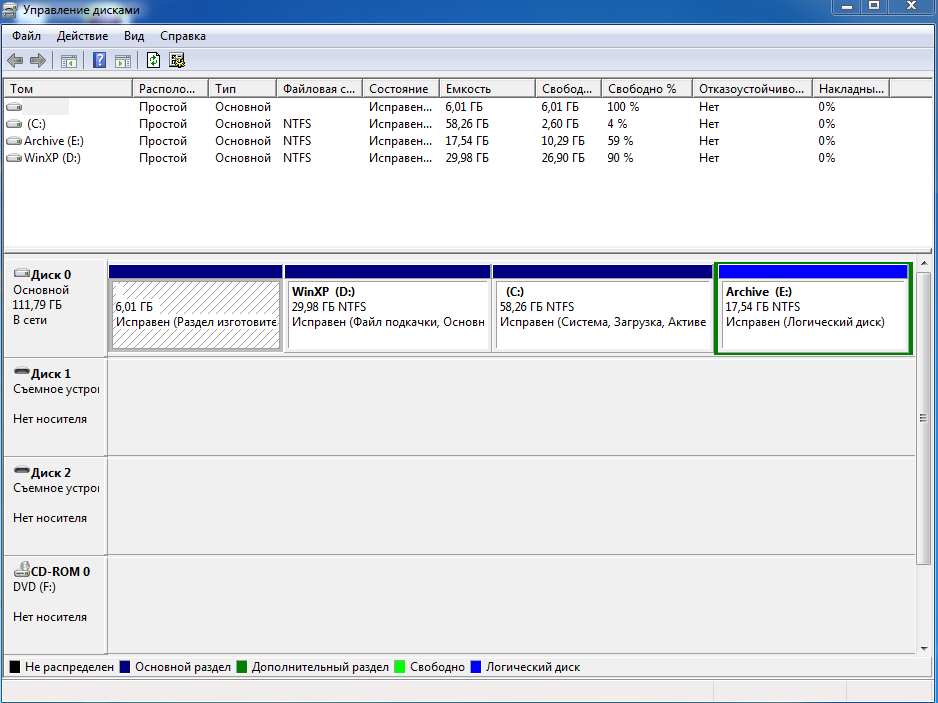Select the unnamed 6,01 ГБ volume icon
Screen dimensions: 938x703
pyautogui.click(x=14, y=107)
